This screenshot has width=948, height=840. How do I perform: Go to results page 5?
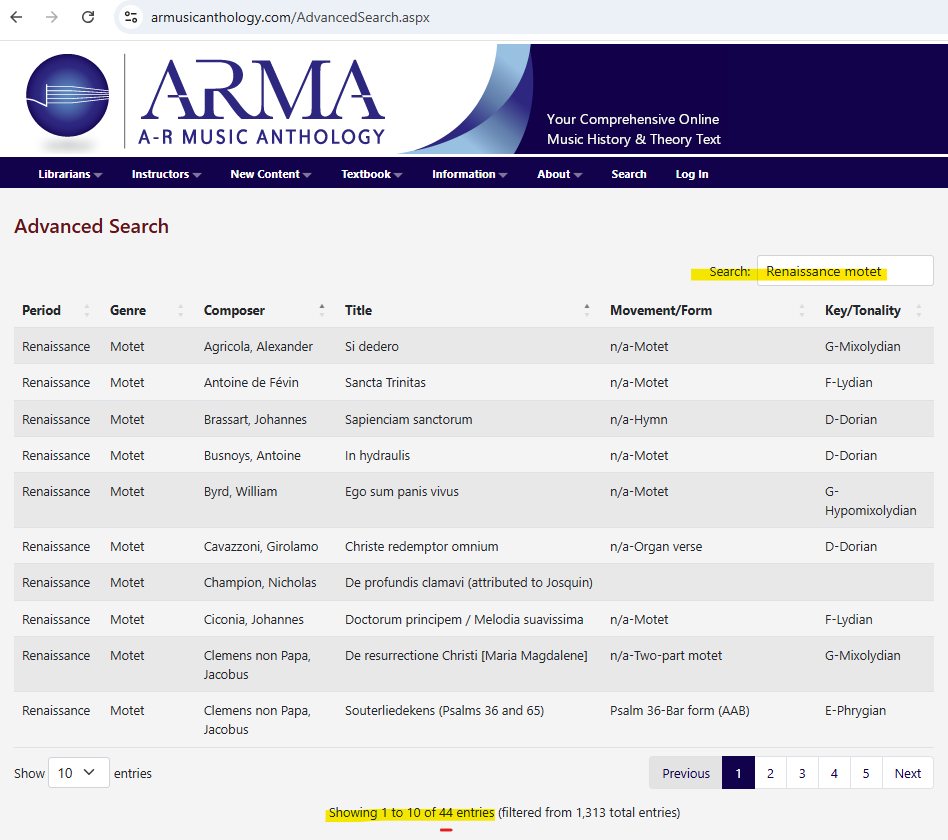click(x=866, y=773)
